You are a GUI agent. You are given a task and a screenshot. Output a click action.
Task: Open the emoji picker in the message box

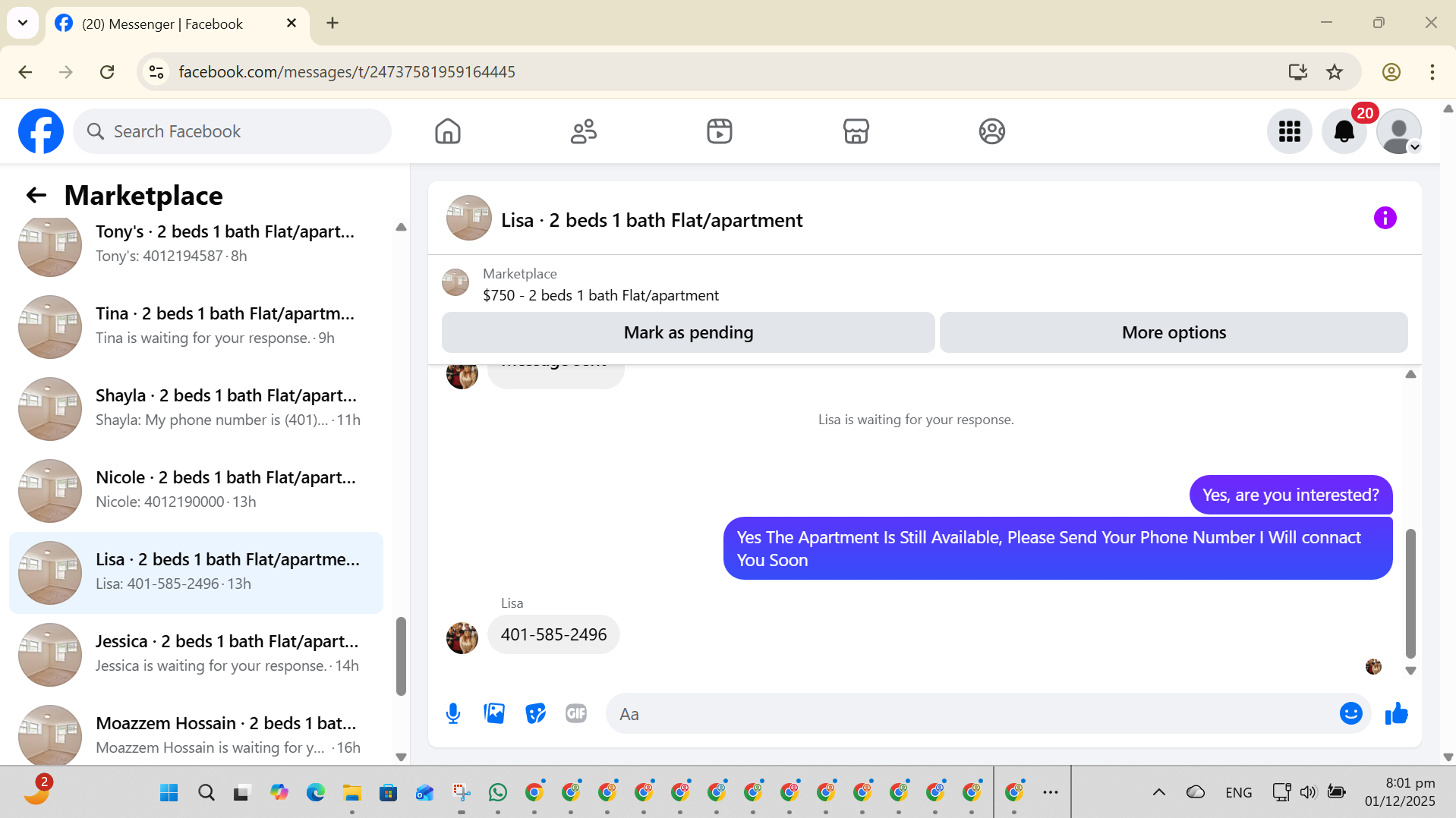(1351, 713)
